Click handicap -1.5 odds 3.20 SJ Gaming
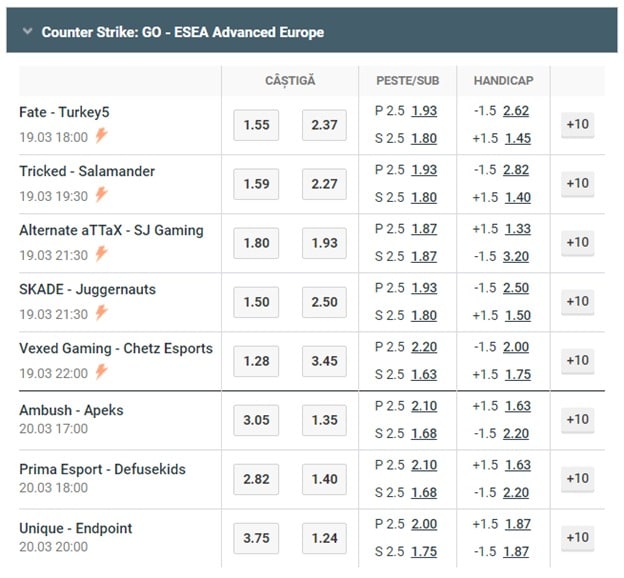The height and width of the screenshot is (578, 624). pyautogui.click(x=518, y=256)
